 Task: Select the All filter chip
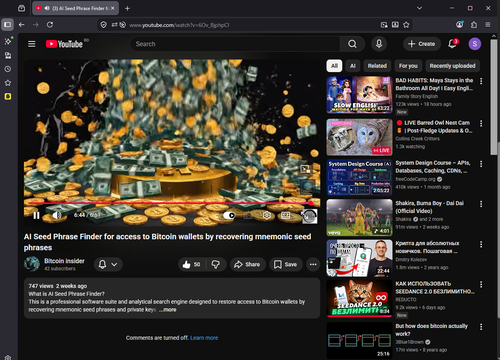(334, 66)
